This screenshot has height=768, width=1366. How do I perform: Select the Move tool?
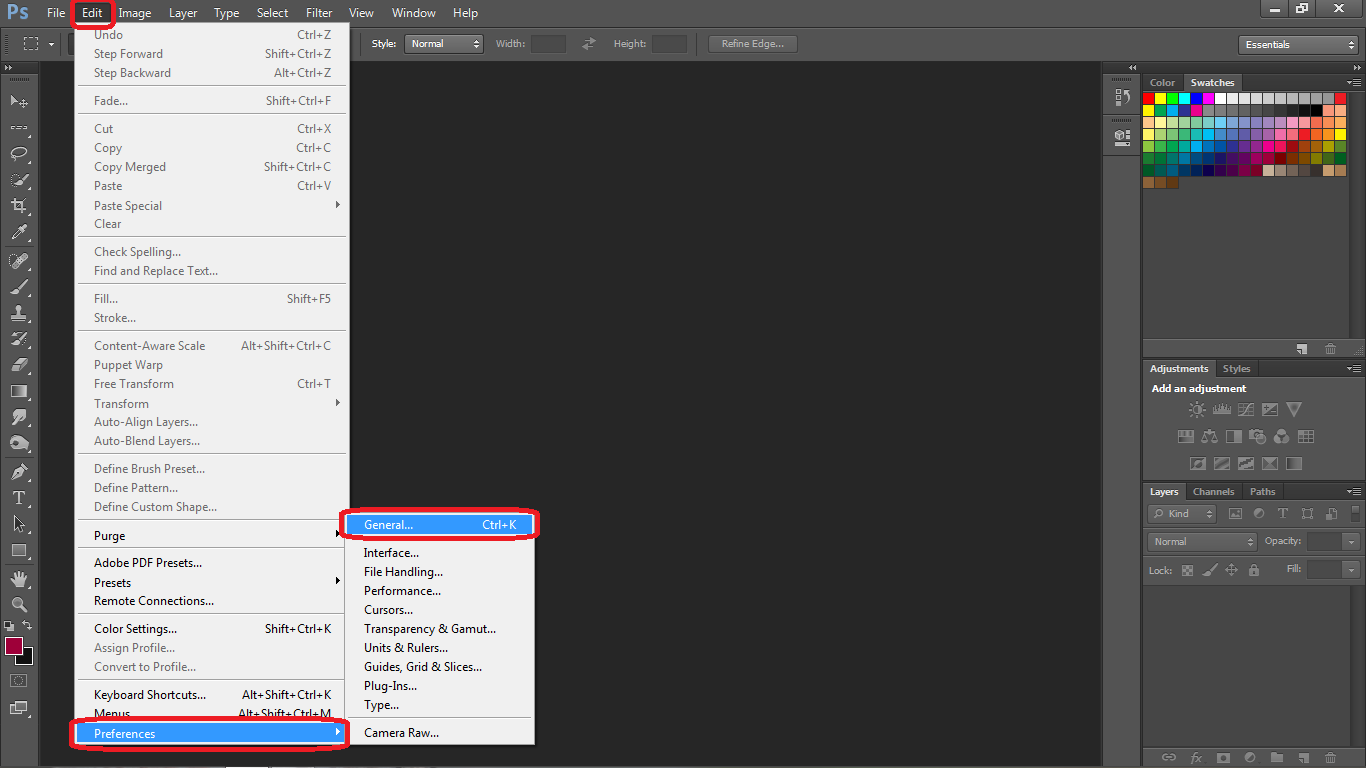coord(18,100)
